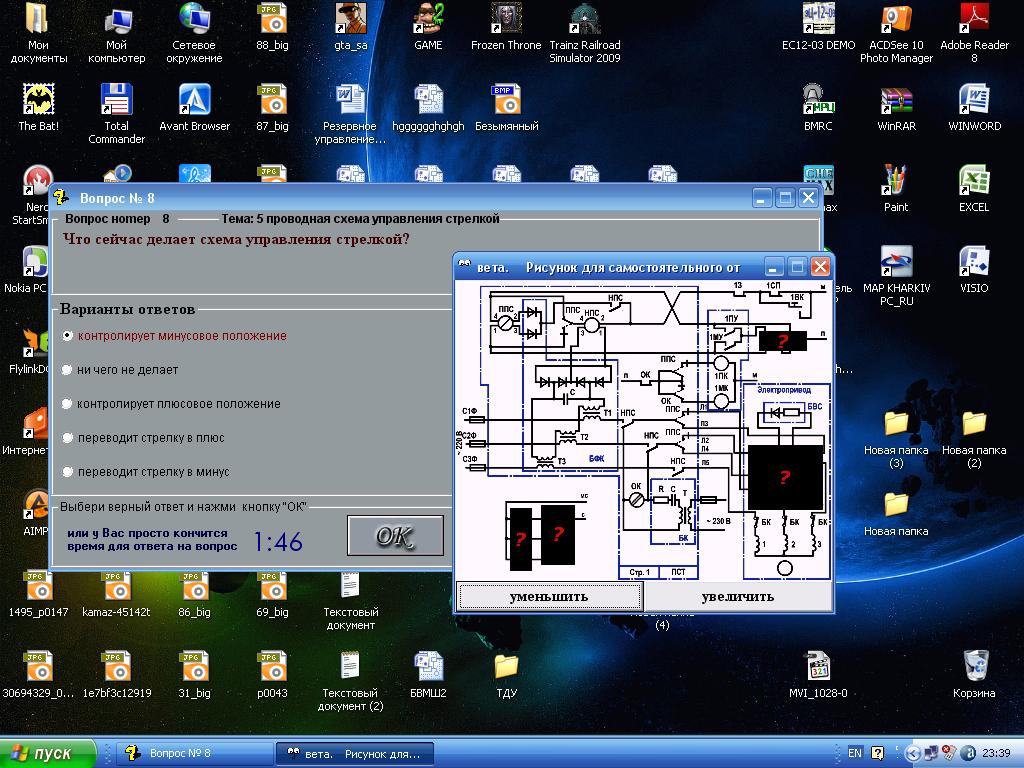Open The Bat! desktop icon

point(39,100)
